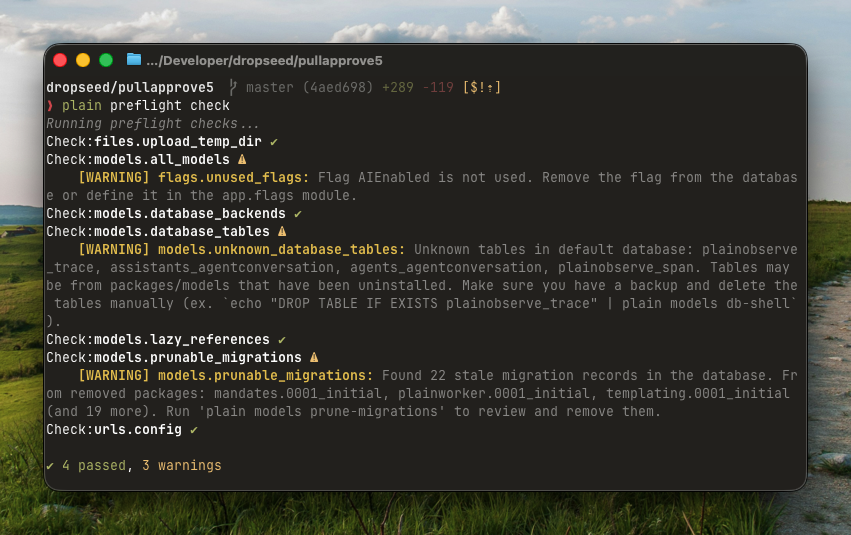Image resolution: width=851 pixels, height=535 pixels.
Task: Click the warning icon after models.prunable_migrations
Action: click(x=314, y=357)
